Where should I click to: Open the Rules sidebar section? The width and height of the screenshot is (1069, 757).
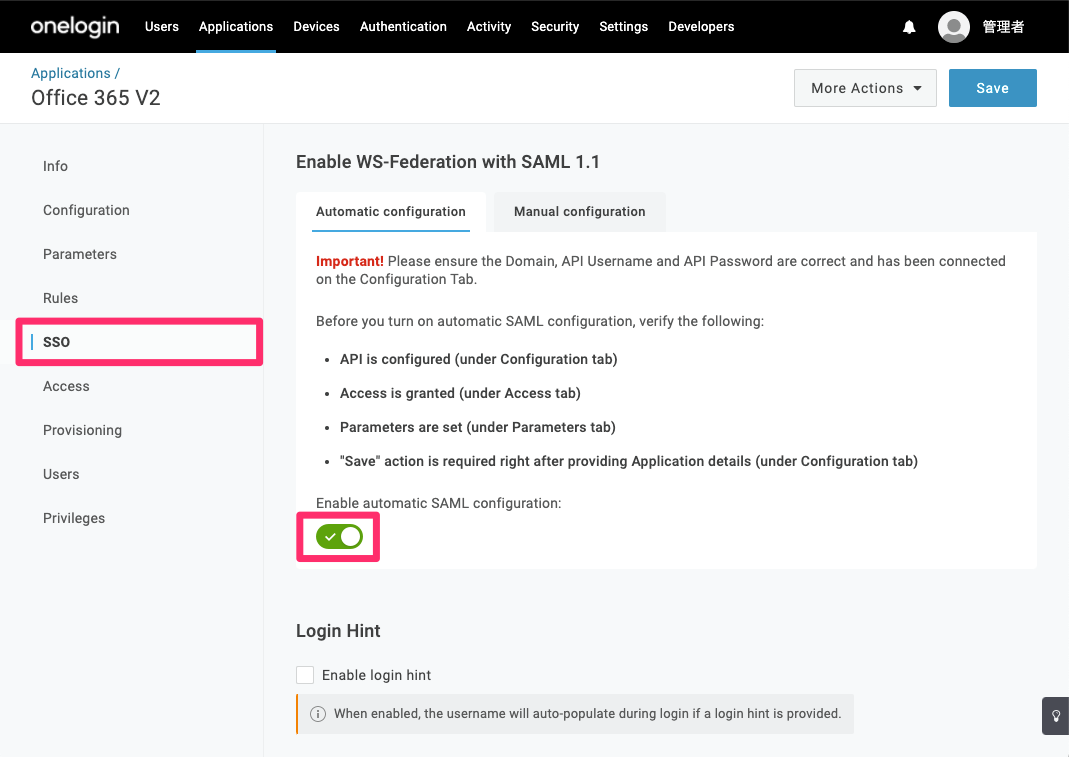click(x=60, y=298)
